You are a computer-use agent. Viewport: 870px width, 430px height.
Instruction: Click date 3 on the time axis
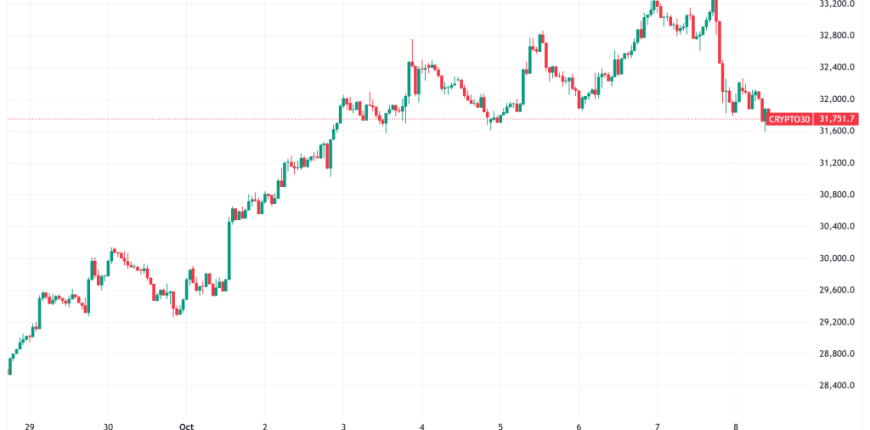[343, 423]
